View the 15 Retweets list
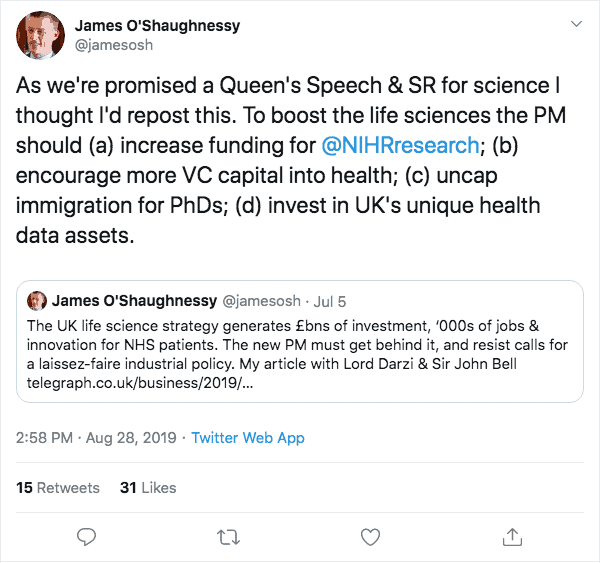This screenshot has height=563, width=600. click(58, 488)
